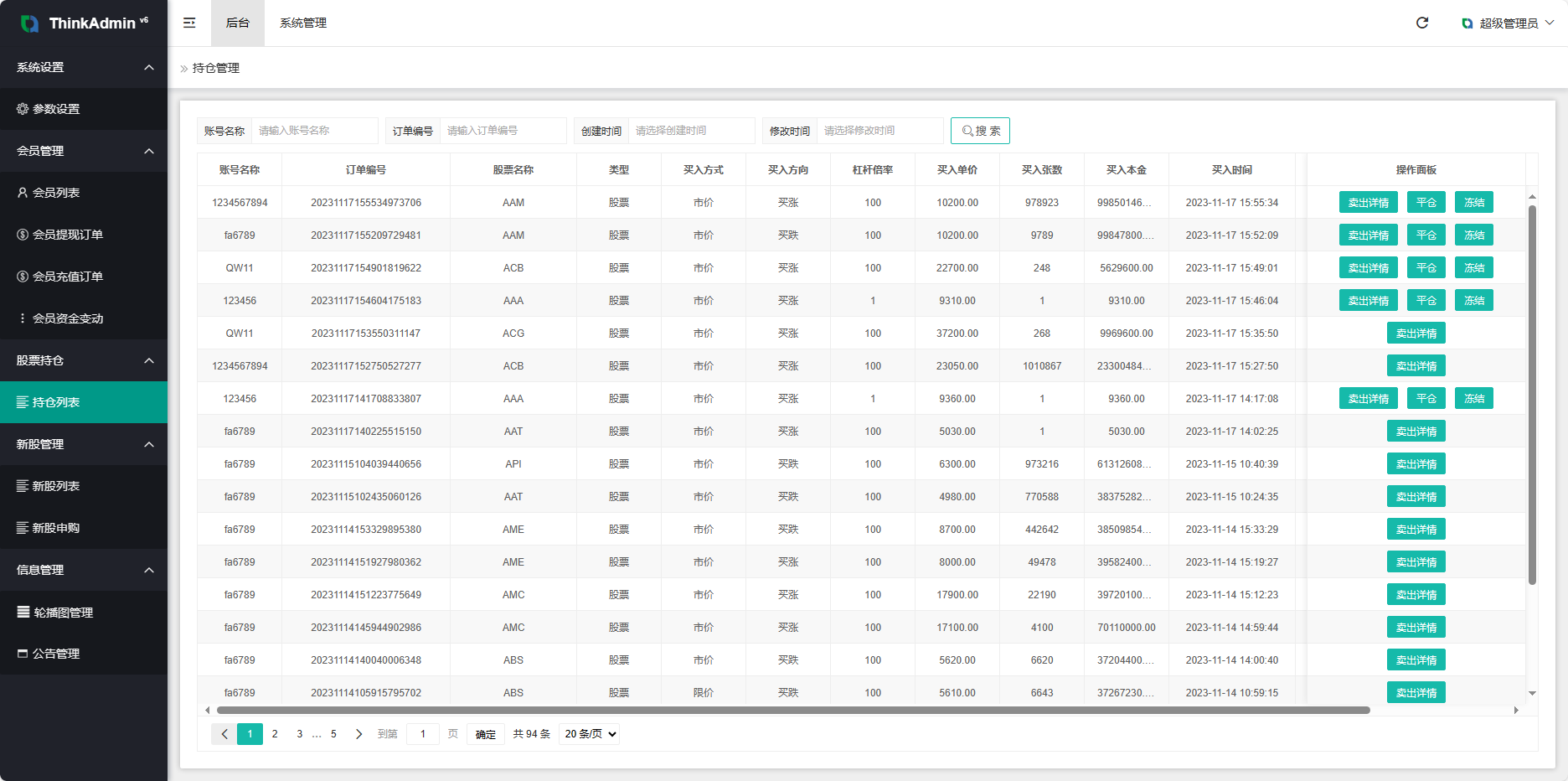Click stock name API cell

pyautogui.click(x=513, y=464)
